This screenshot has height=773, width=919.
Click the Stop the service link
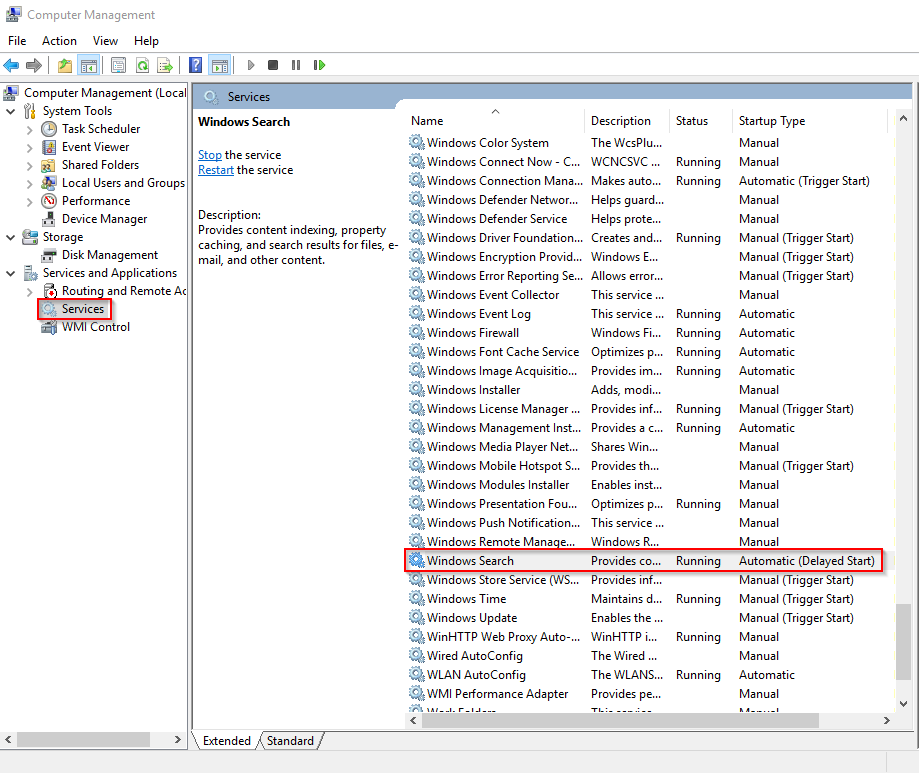210,155
